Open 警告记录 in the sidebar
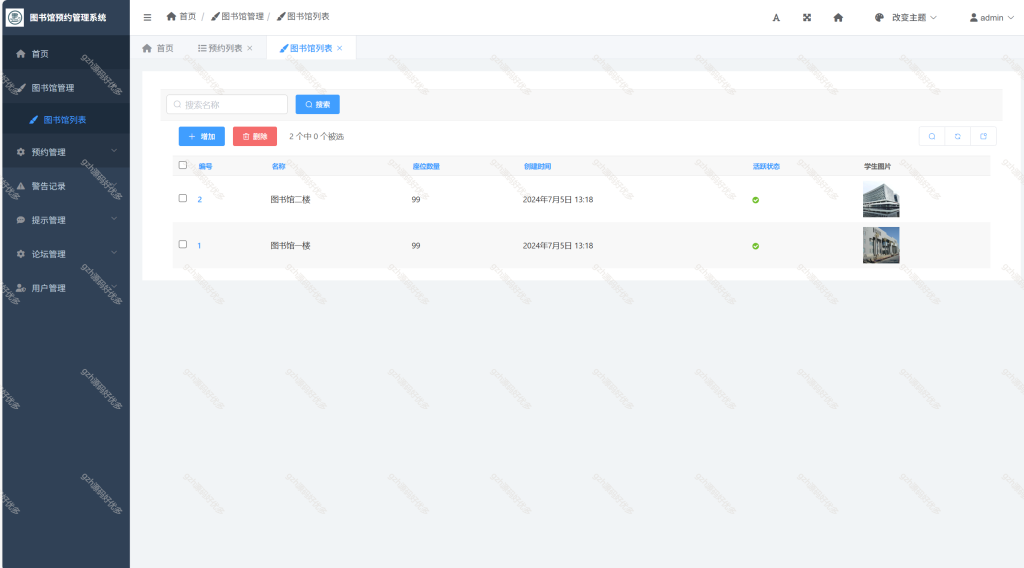Screen dimensions: 1024x568 (x=65, y=185)
